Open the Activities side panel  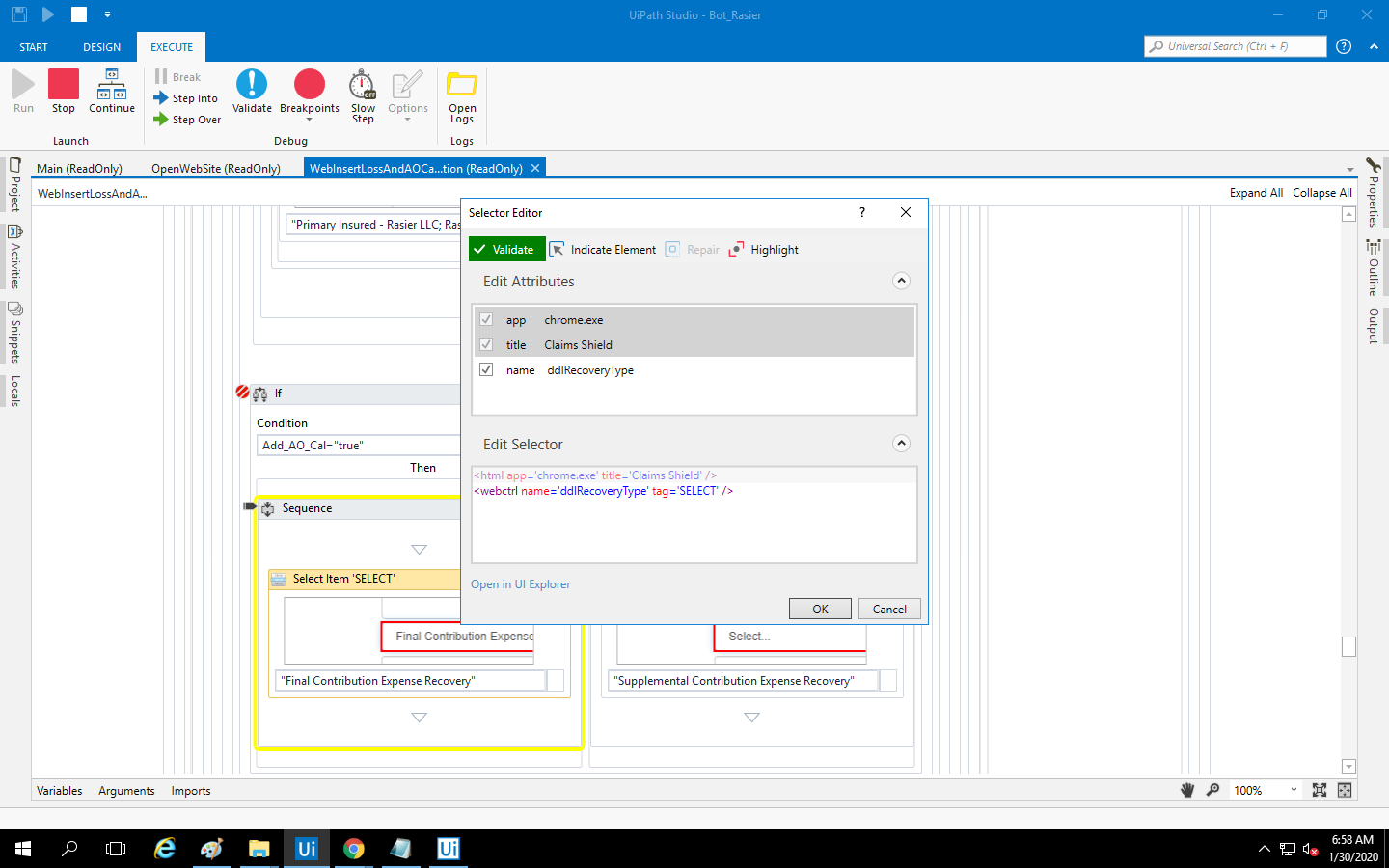14,257
